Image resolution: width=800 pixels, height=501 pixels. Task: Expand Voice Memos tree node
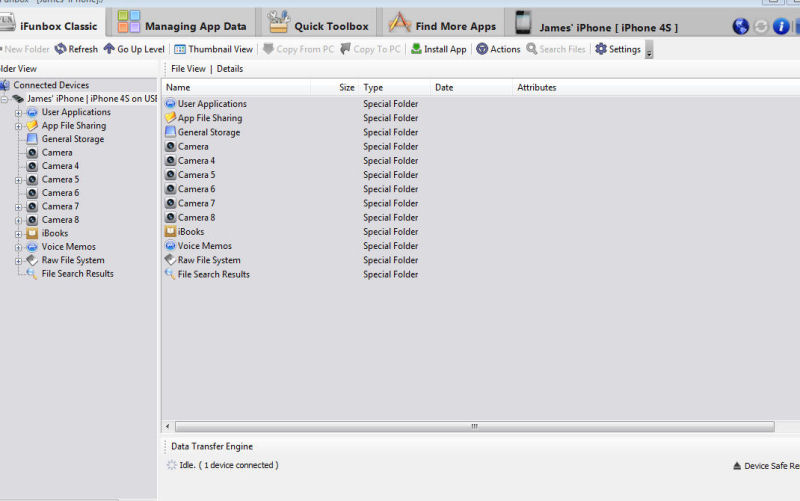tap(18, 247)
